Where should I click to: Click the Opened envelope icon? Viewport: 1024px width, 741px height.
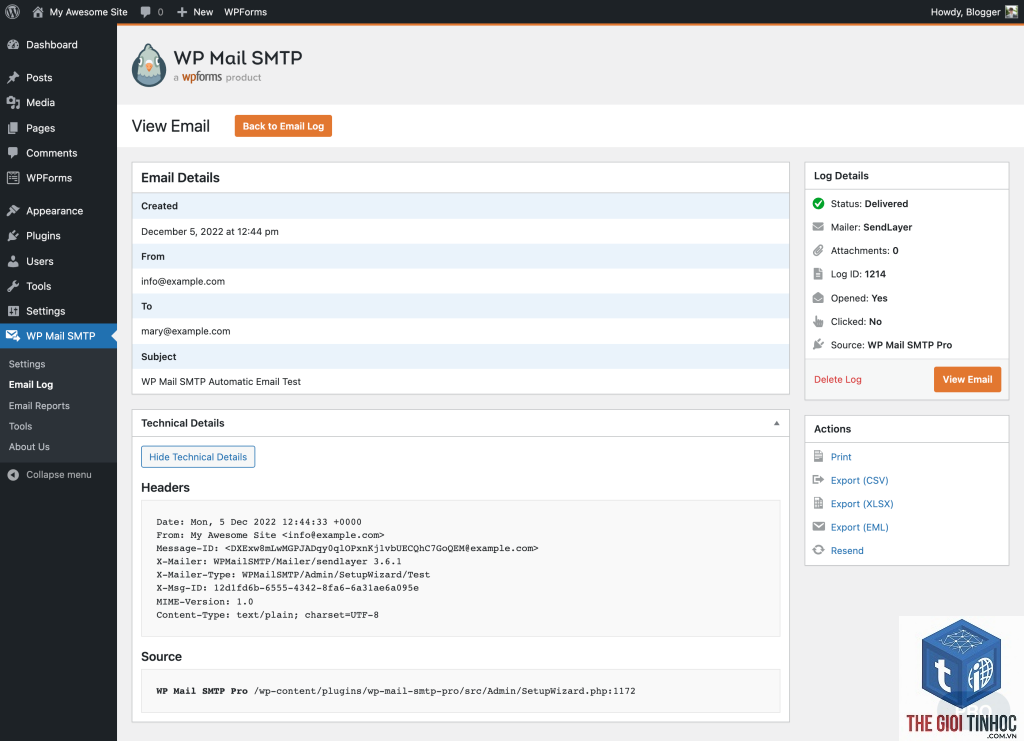tap(818, 298)
